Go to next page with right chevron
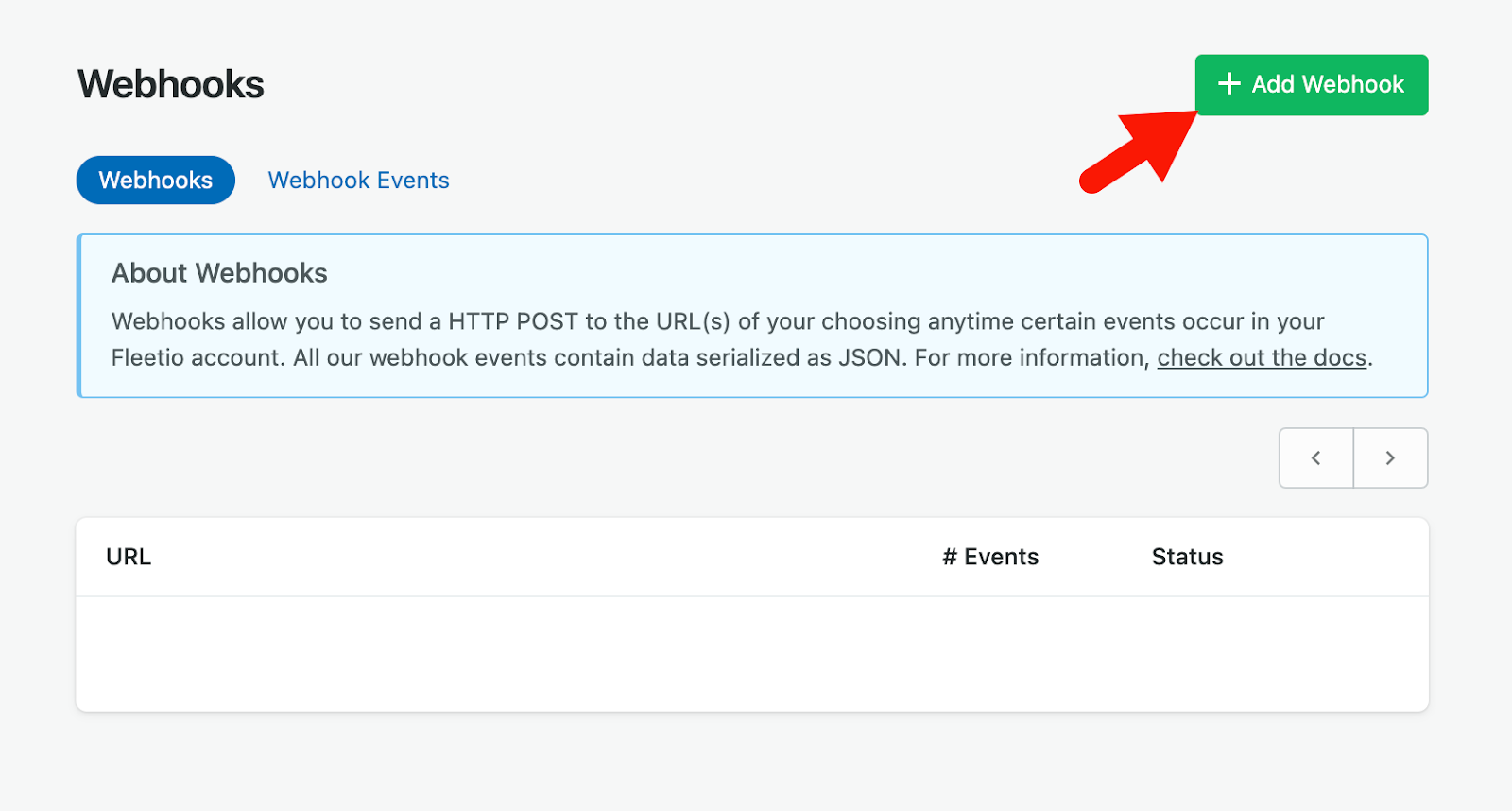 (x=1390, y=458)
